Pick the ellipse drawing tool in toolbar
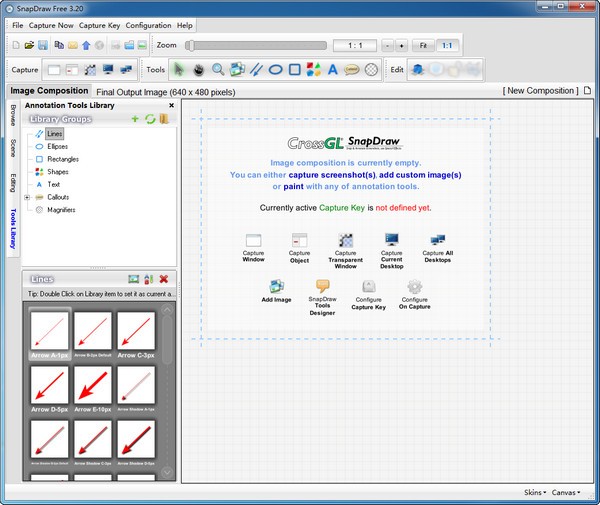 (x=275, y=69)
